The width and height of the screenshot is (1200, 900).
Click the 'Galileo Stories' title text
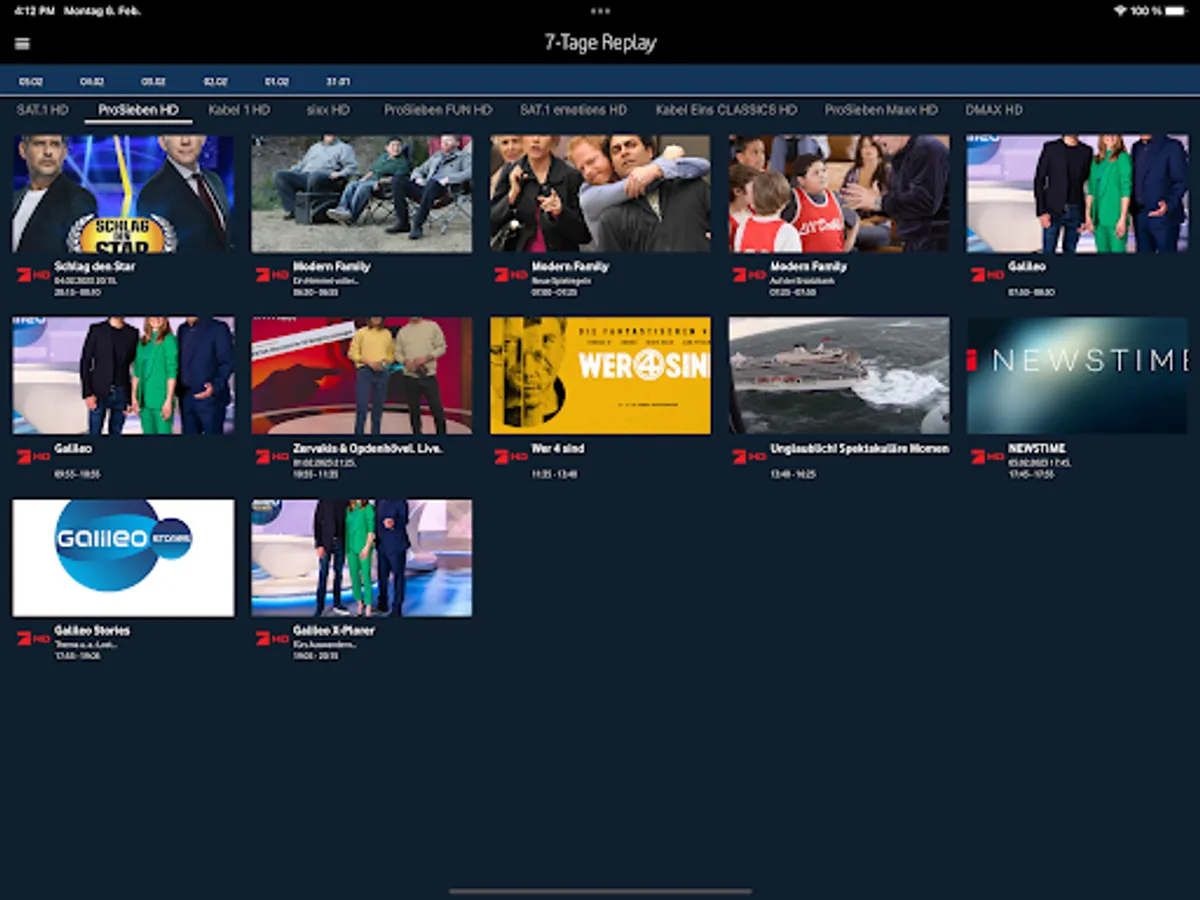click(92, 631)
